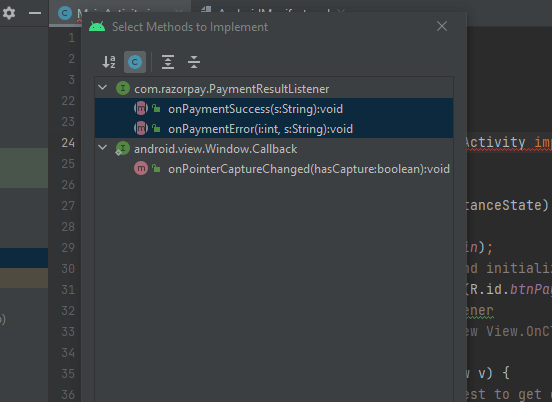Select the com.razorpay.PaymentResultListener interface row
Viewport: 552px width, 402px height.
click(274, 88)
